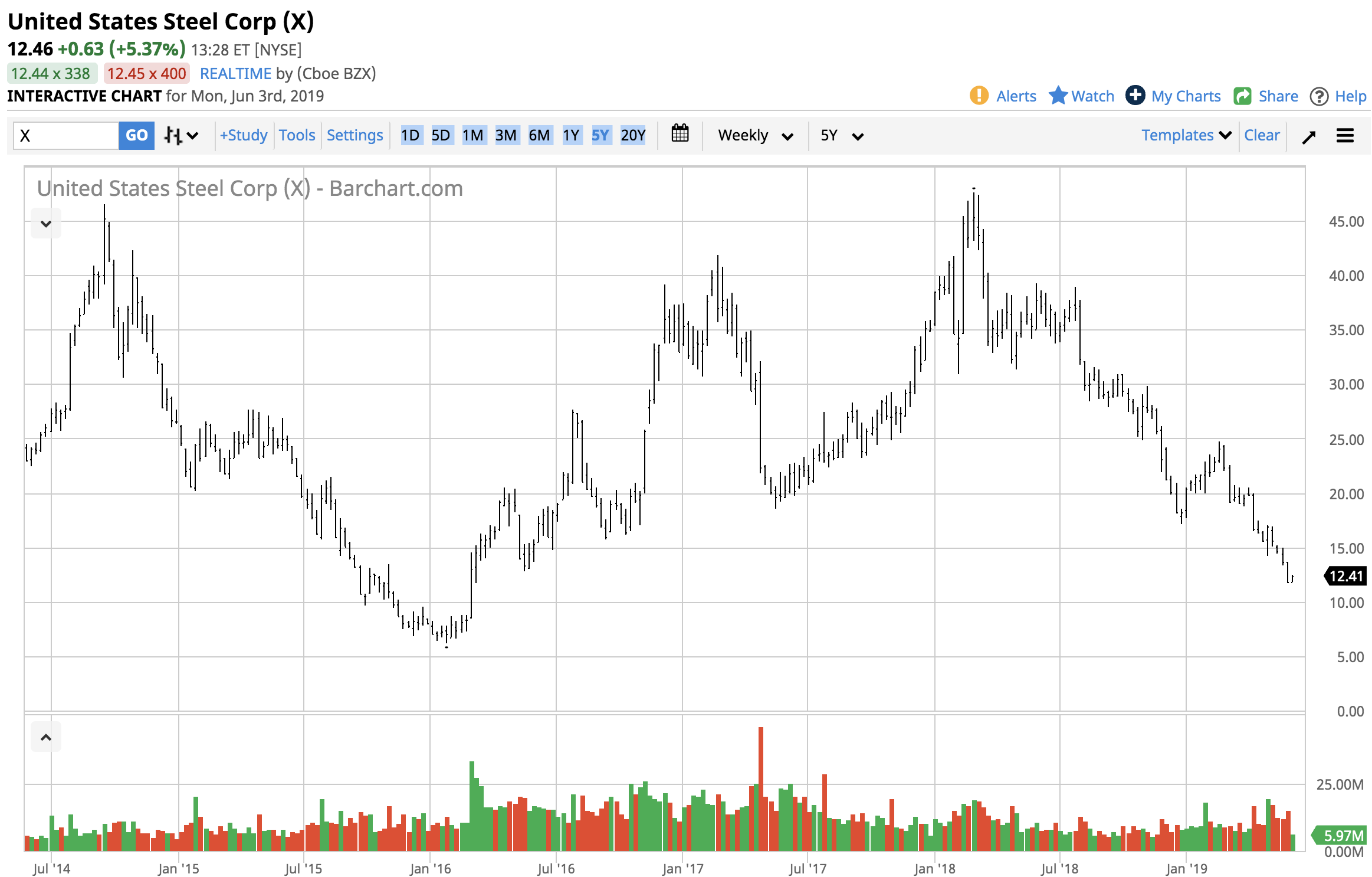Open chart Settings
The image size is (1372, 877).
[x=355, y=135]
